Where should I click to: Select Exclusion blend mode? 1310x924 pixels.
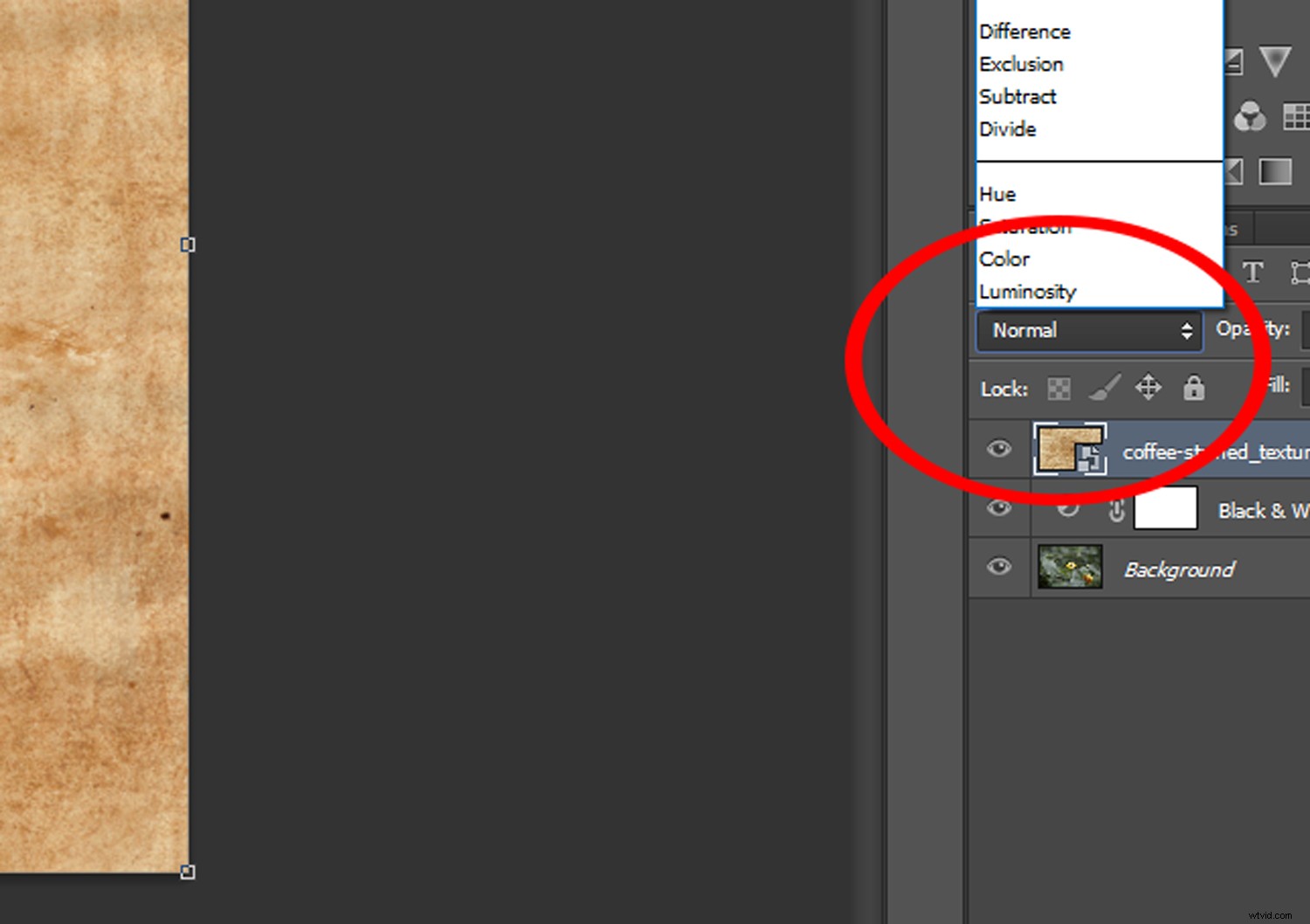click(1021, 64)
